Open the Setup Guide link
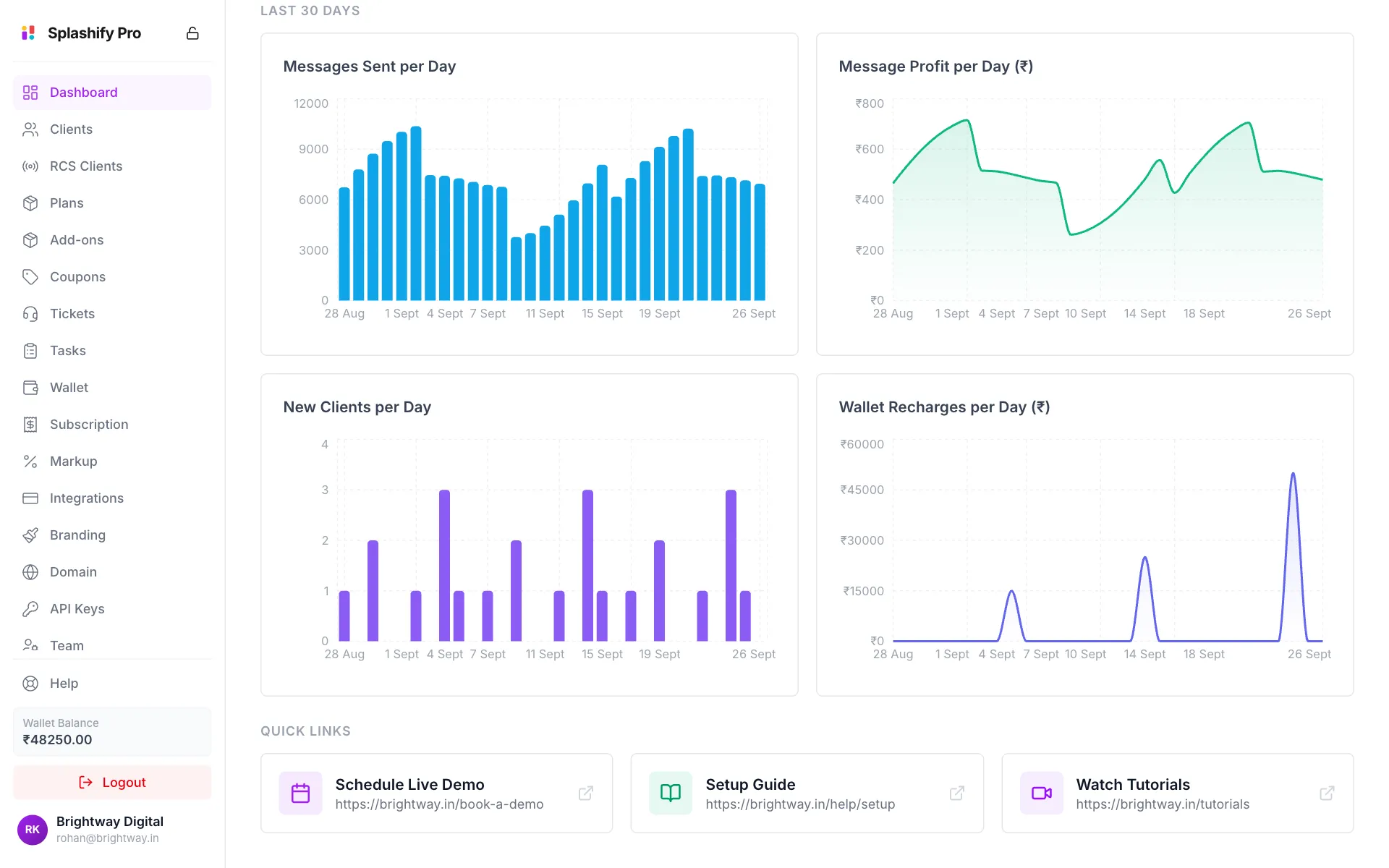 tap(807, 793)
